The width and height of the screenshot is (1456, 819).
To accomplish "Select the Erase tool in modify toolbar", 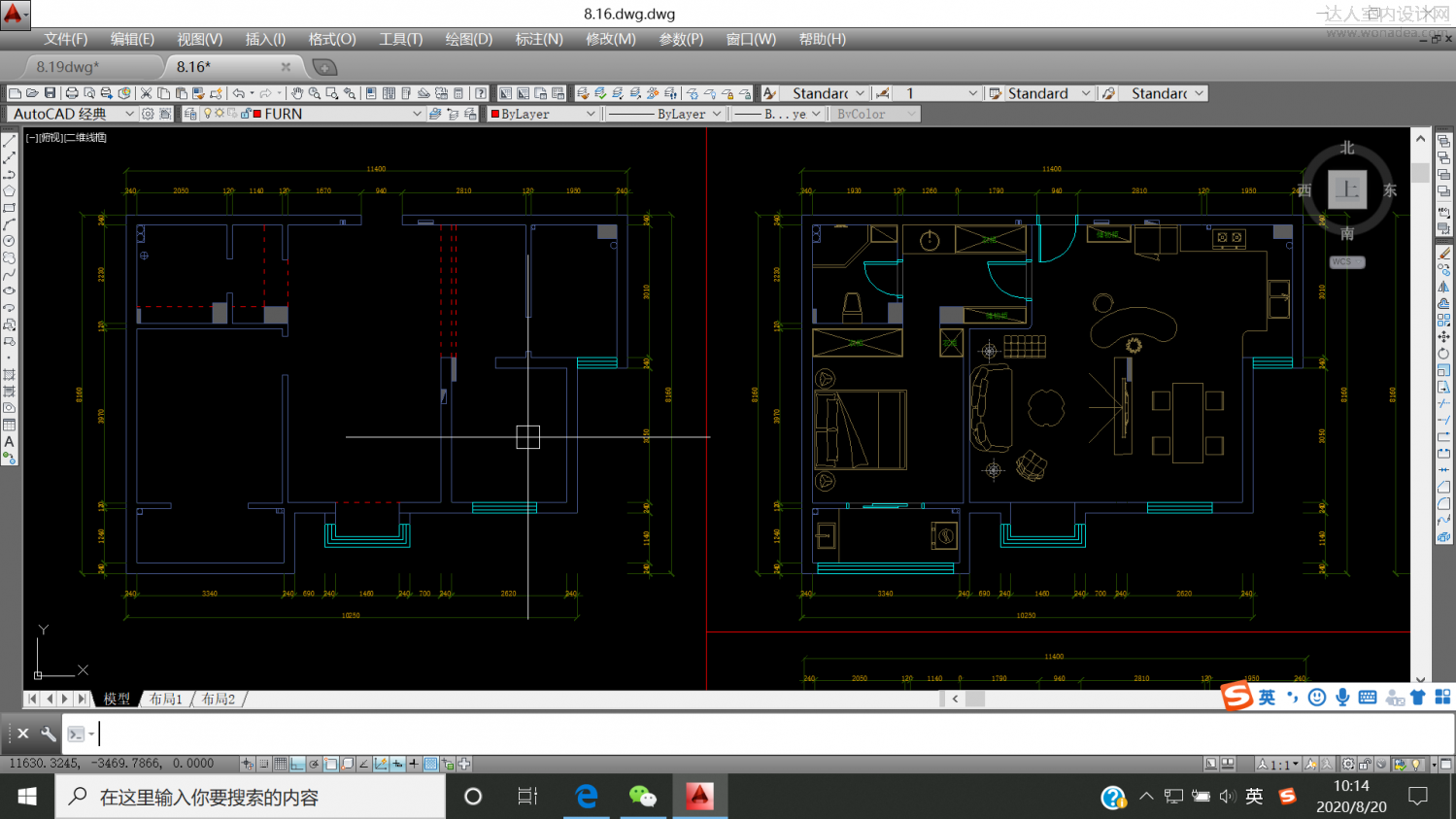I will coord(1444,254).
